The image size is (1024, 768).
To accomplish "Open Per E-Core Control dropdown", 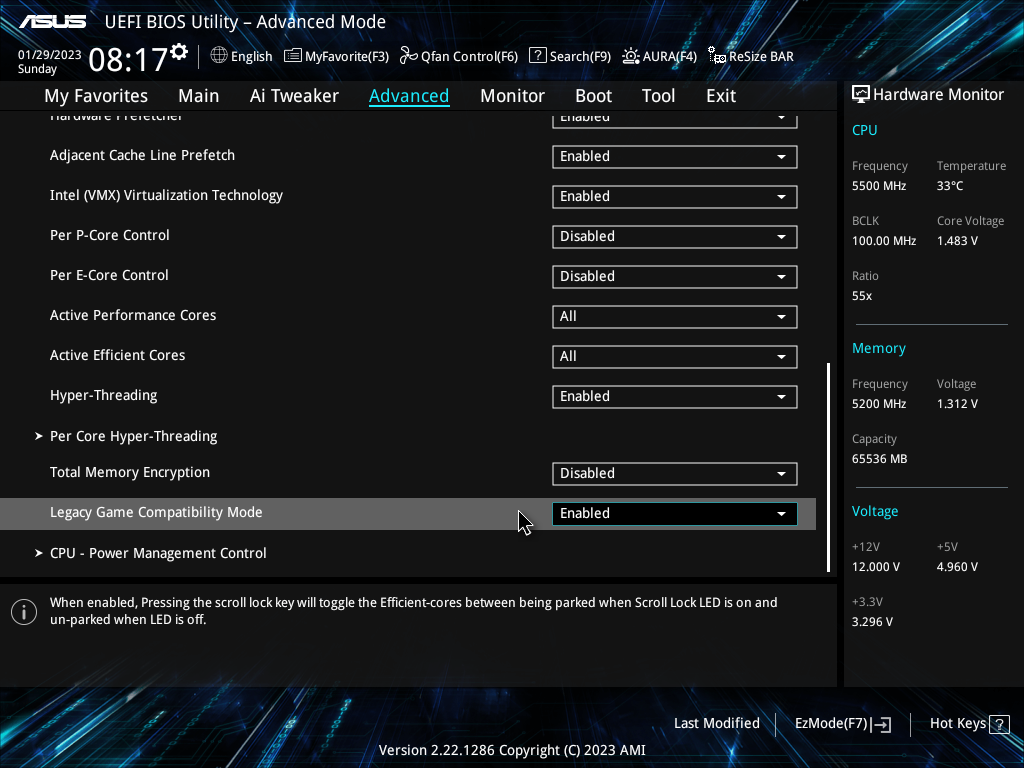I will point(675,276).
